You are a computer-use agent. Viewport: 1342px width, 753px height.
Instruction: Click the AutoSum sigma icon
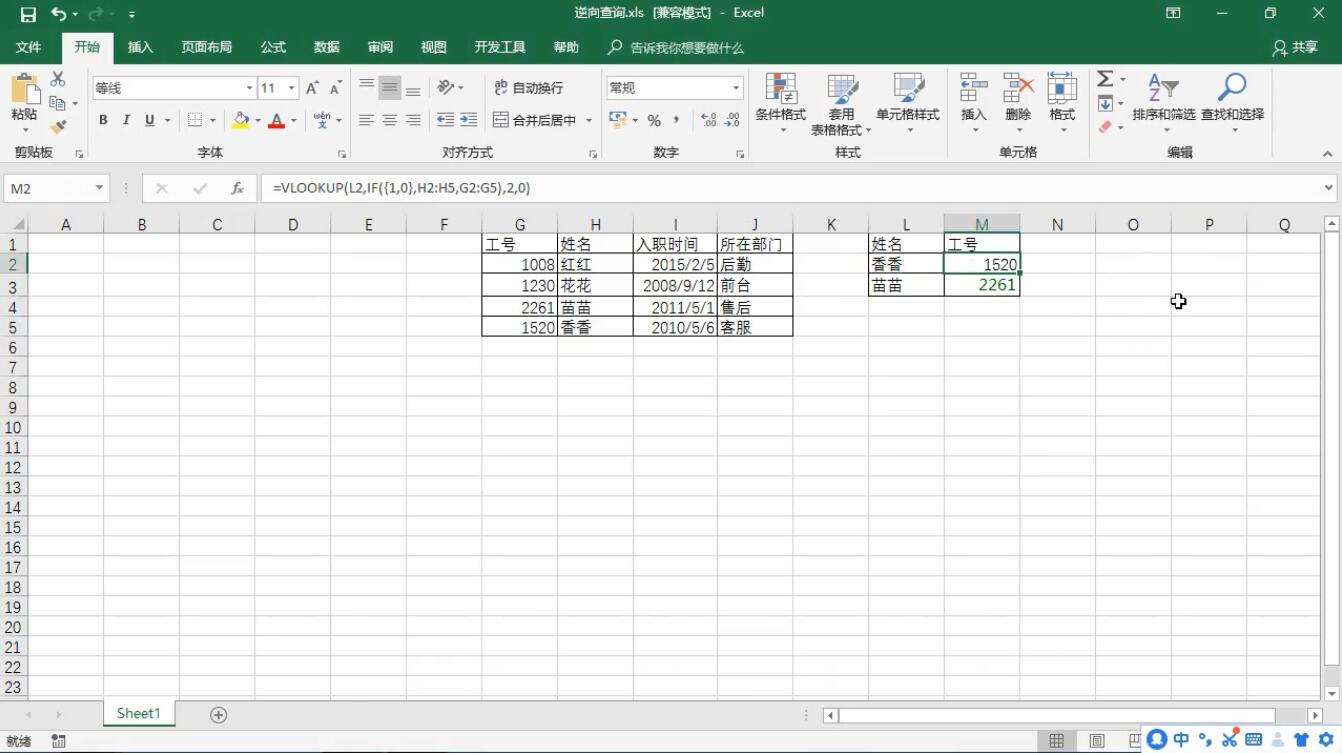tap(1105, 79)
